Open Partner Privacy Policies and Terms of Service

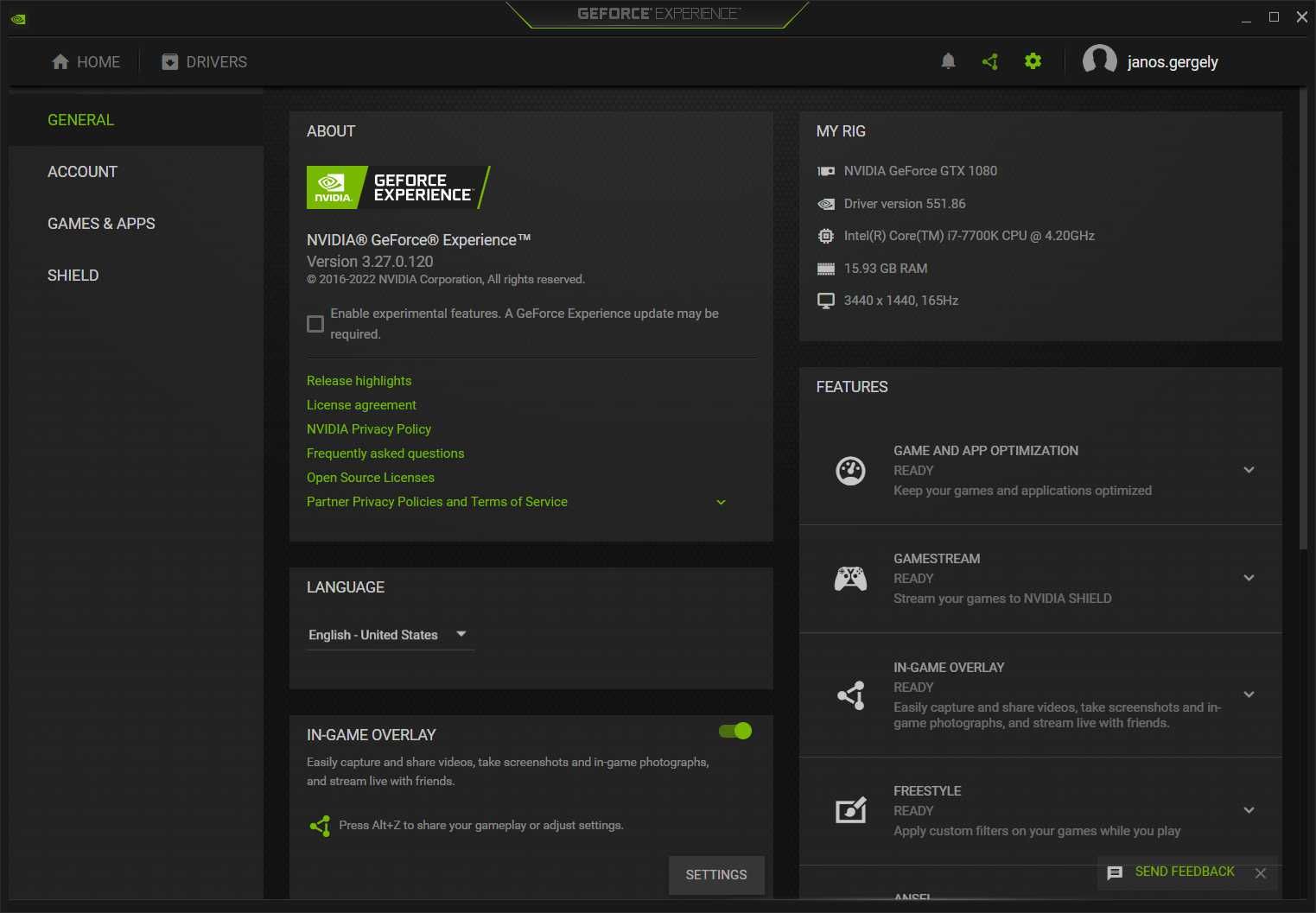click(x=437, y=502)
